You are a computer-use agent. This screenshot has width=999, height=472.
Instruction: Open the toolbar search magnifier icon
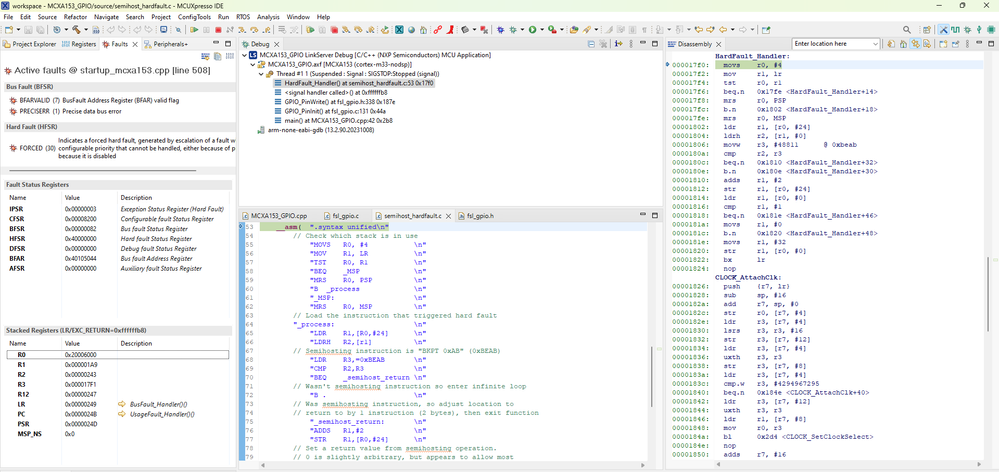pyautogui.click(x=907, y=29)
